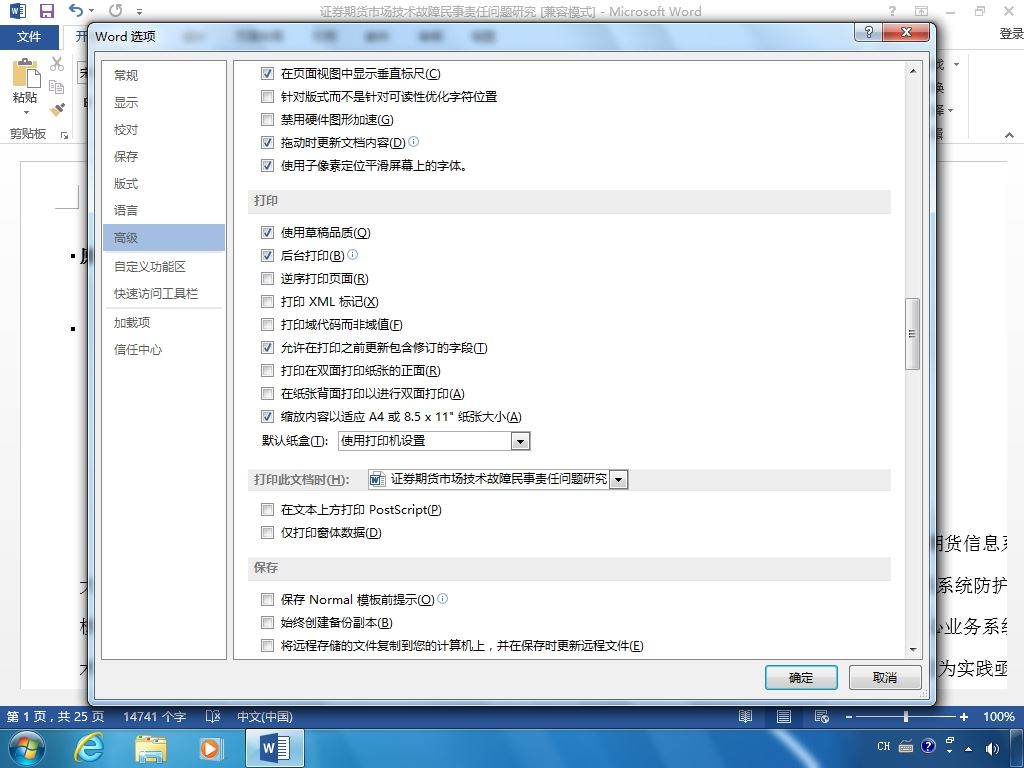Click the volume speaker tray icon
This screenshot has width=1024, height=768.
[992, 748]
